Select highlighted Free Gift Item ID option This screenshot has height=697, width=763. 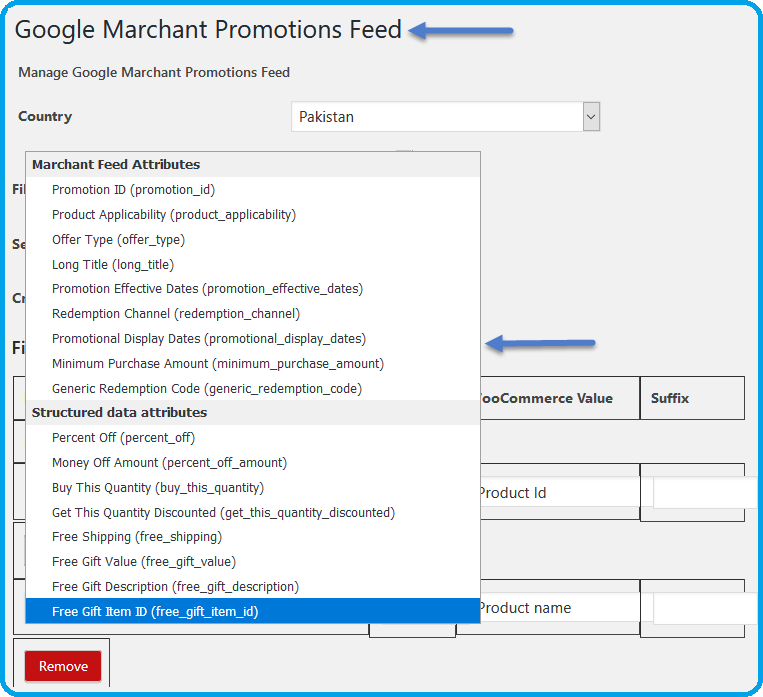pos(253,611)
